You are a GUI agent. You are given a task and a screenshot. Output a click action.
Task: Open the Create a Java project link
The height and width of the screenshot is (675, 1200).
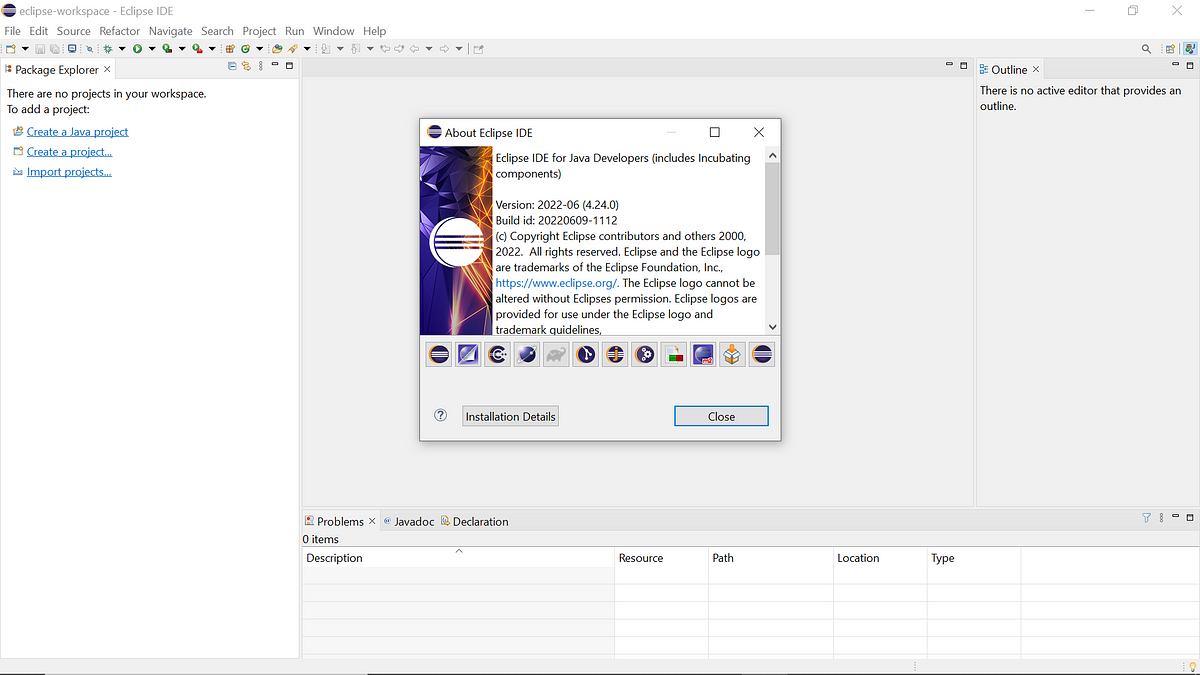tap(77, 131)
